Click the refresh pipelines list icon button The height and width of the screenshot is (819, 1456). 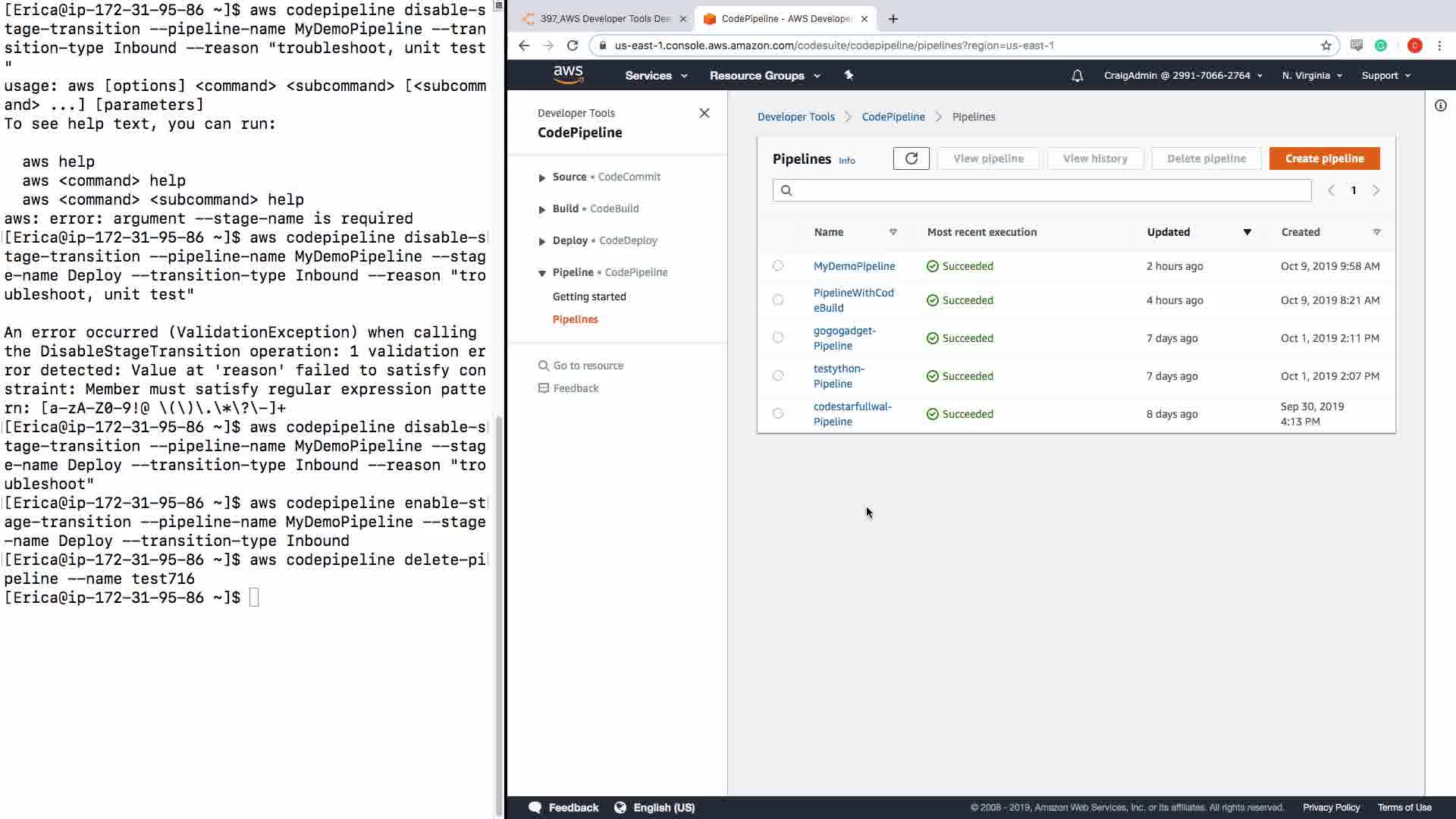911,158
